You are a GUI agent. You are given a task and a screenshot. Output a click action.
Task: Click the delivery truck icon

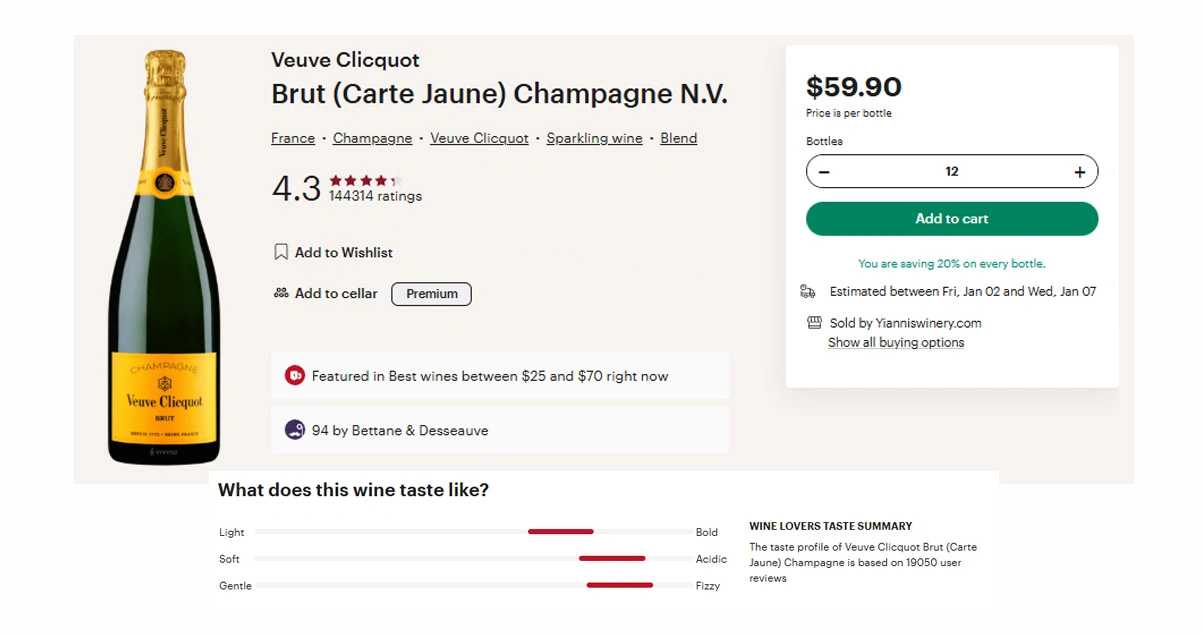coord(808,291)
